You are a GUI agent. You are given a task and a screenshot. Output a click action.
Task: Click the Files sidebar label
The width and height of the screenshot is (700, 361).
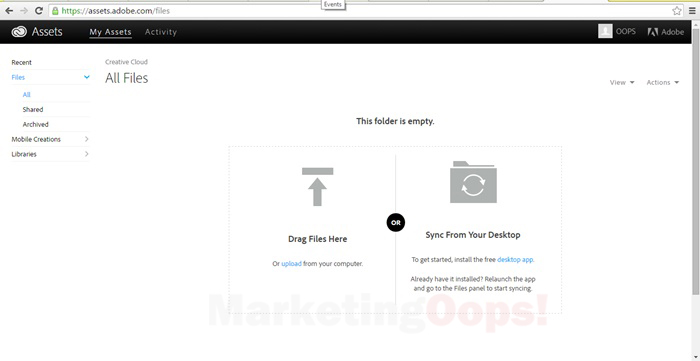click(18, 77)
